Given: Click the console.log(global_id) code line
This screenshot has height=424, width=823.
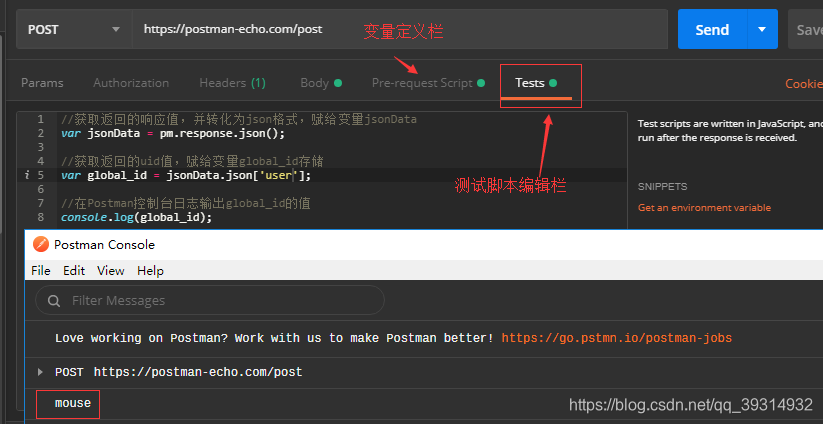Looking at the screenshot, I should point(136,217).
